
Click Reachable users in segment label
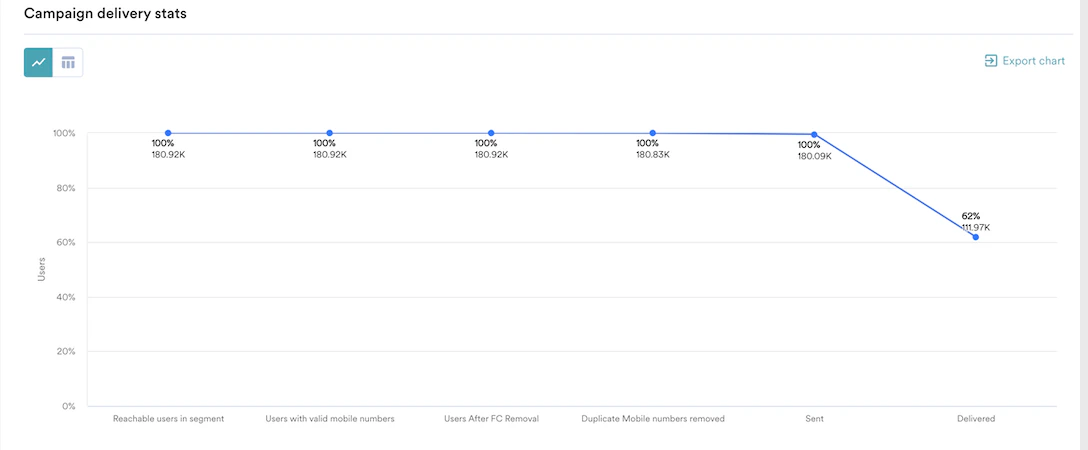tap(169, 419)
